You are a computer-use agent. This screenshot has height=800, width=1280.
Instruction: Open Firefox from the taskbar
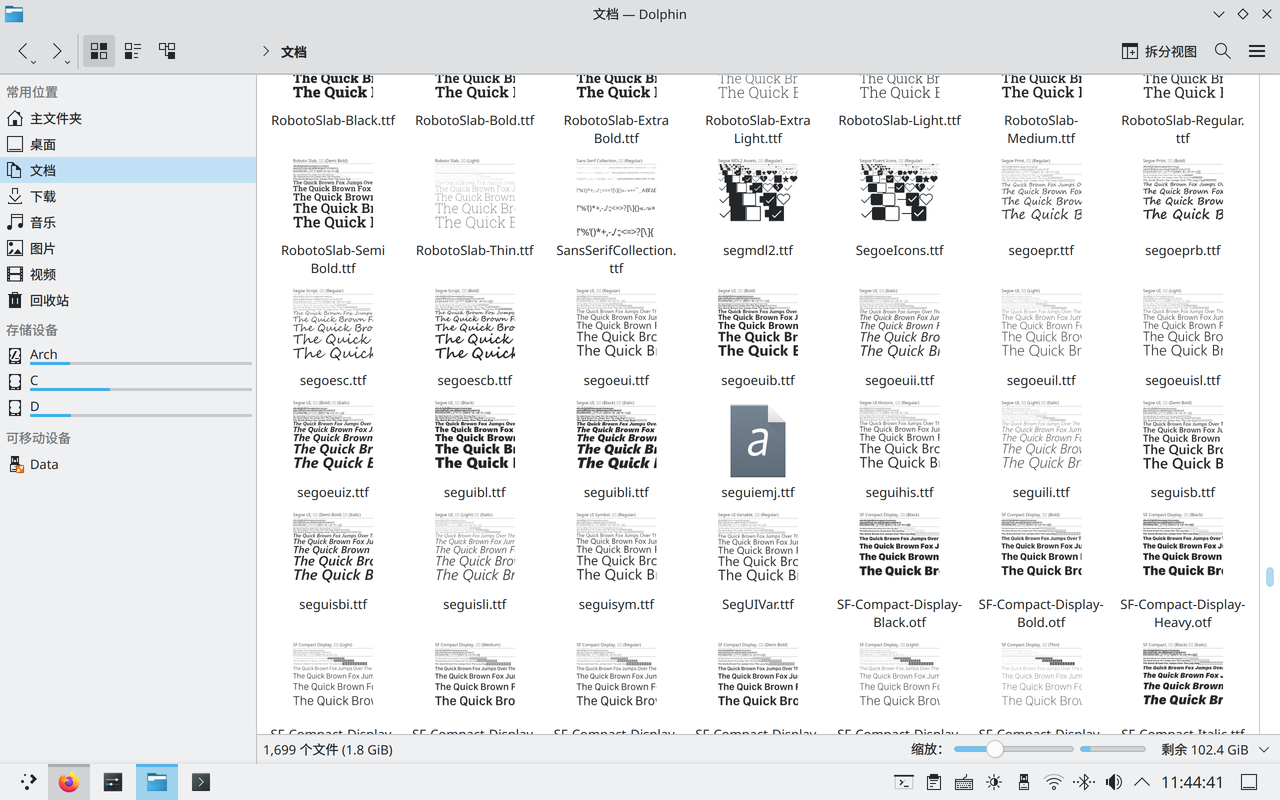pyautogui.click(x=68, y=782)
